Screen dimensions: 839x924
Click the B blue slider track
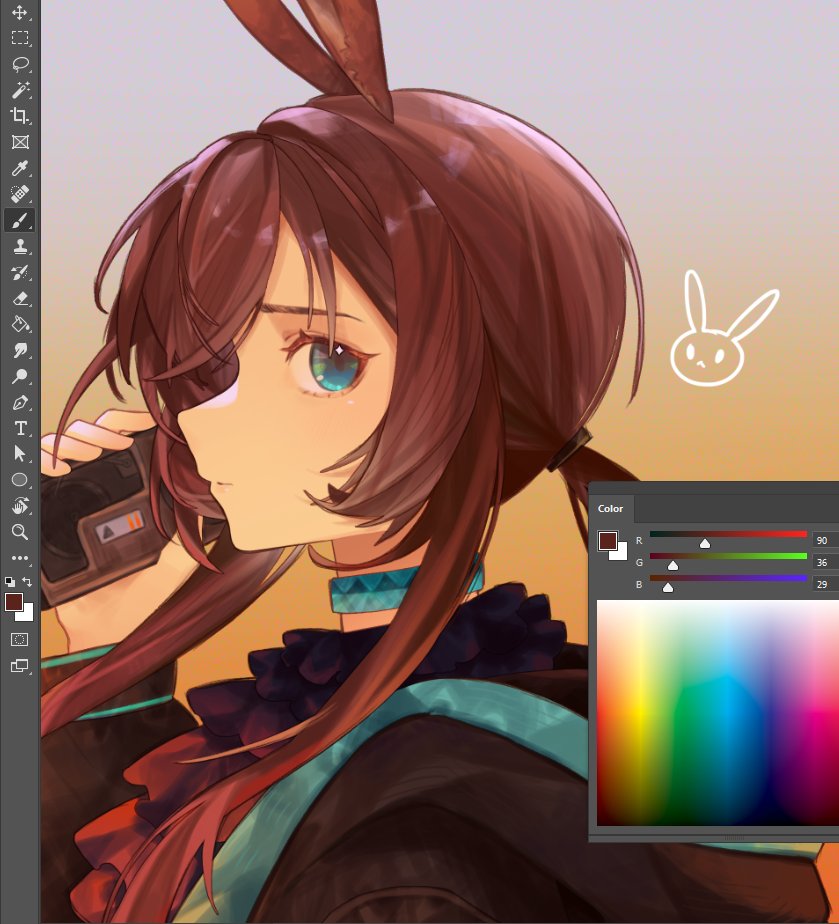[x=728, y=579]
